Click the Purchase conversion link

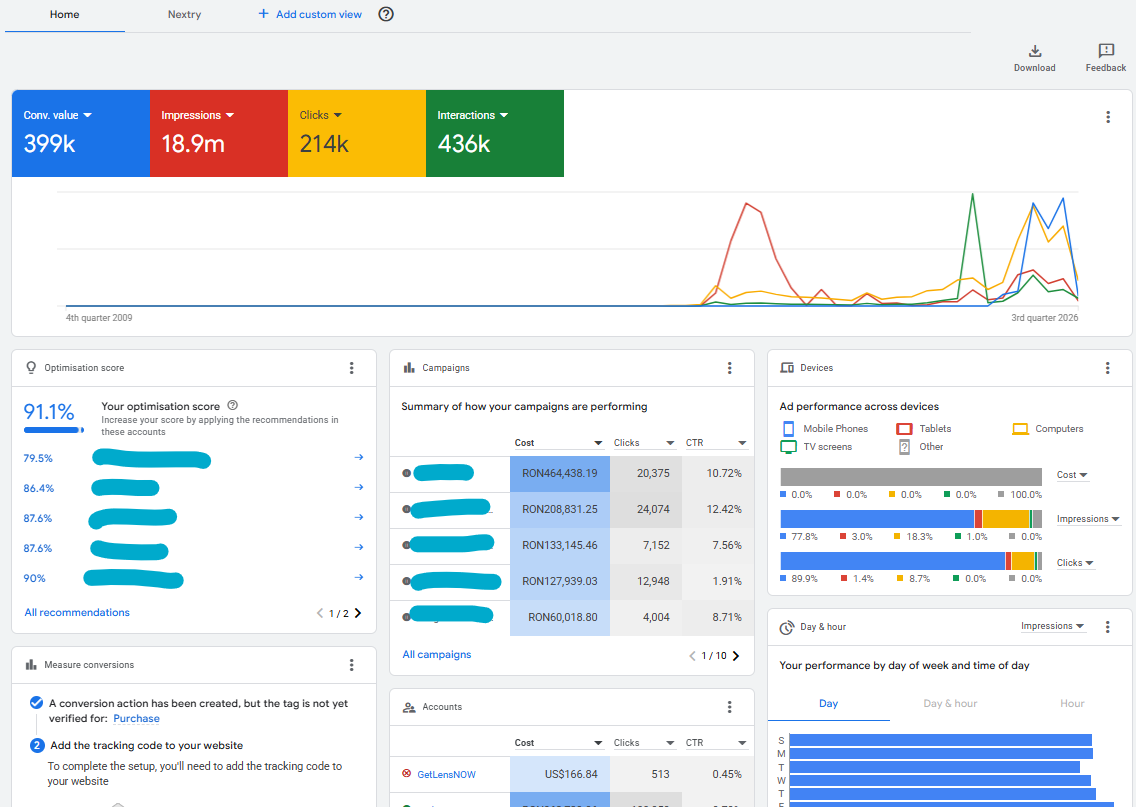[136, 719]
